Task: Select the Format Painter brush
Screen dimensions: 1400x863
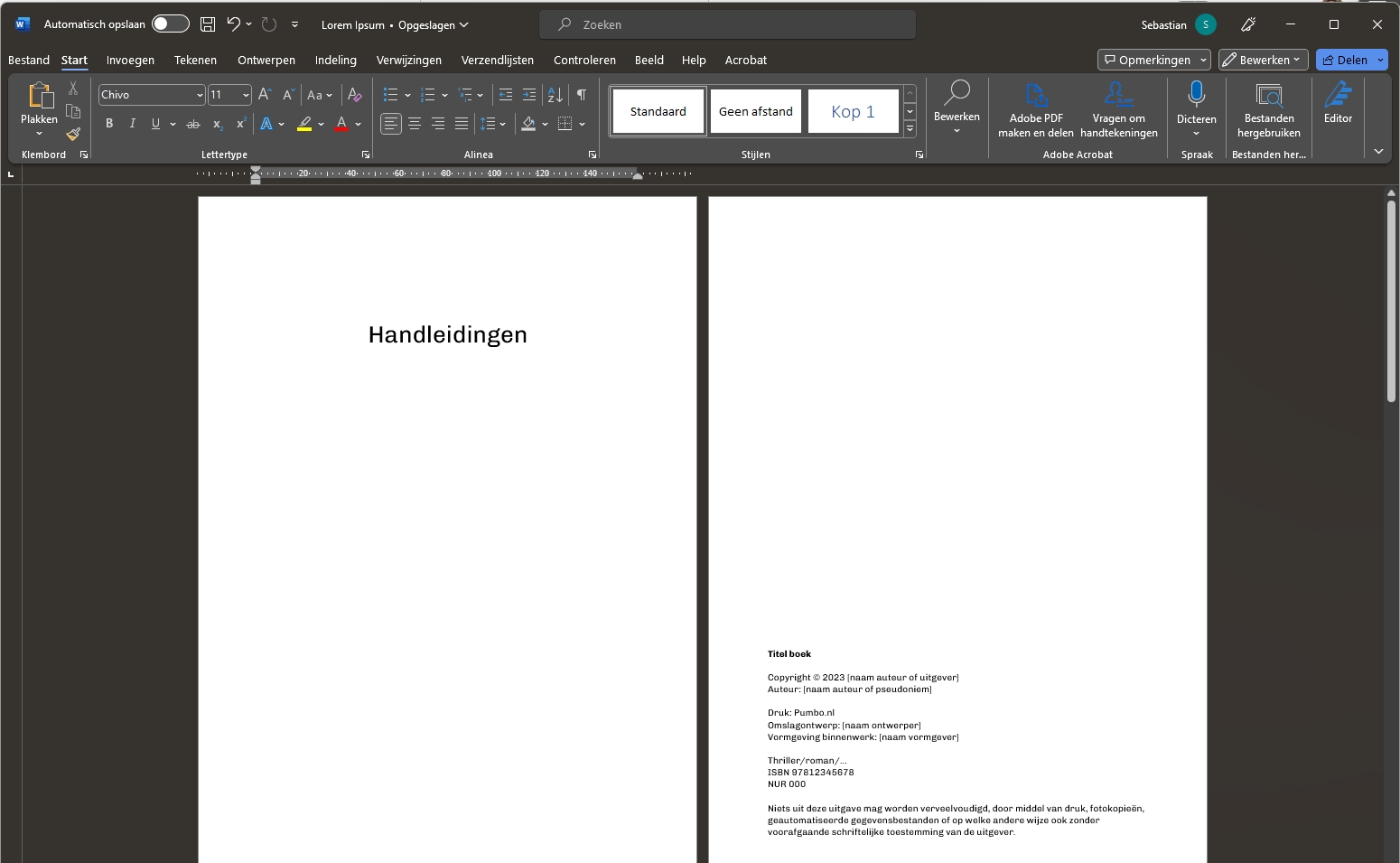Action: pyautogui.click(x=73, y=134)
